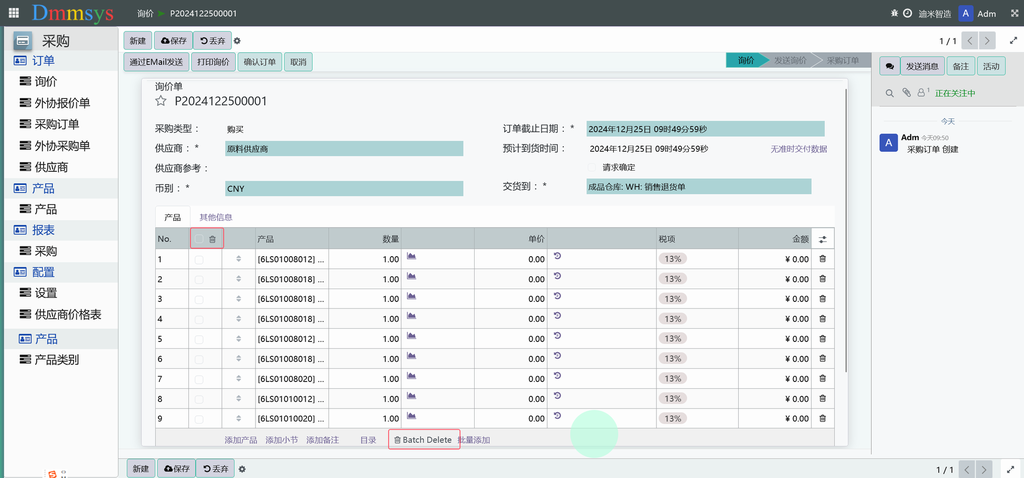Image resolution: width=1024 pixels, height=478 pixels.
Task: Click the 无准时交付数据 link
Action: coord(799,149)
